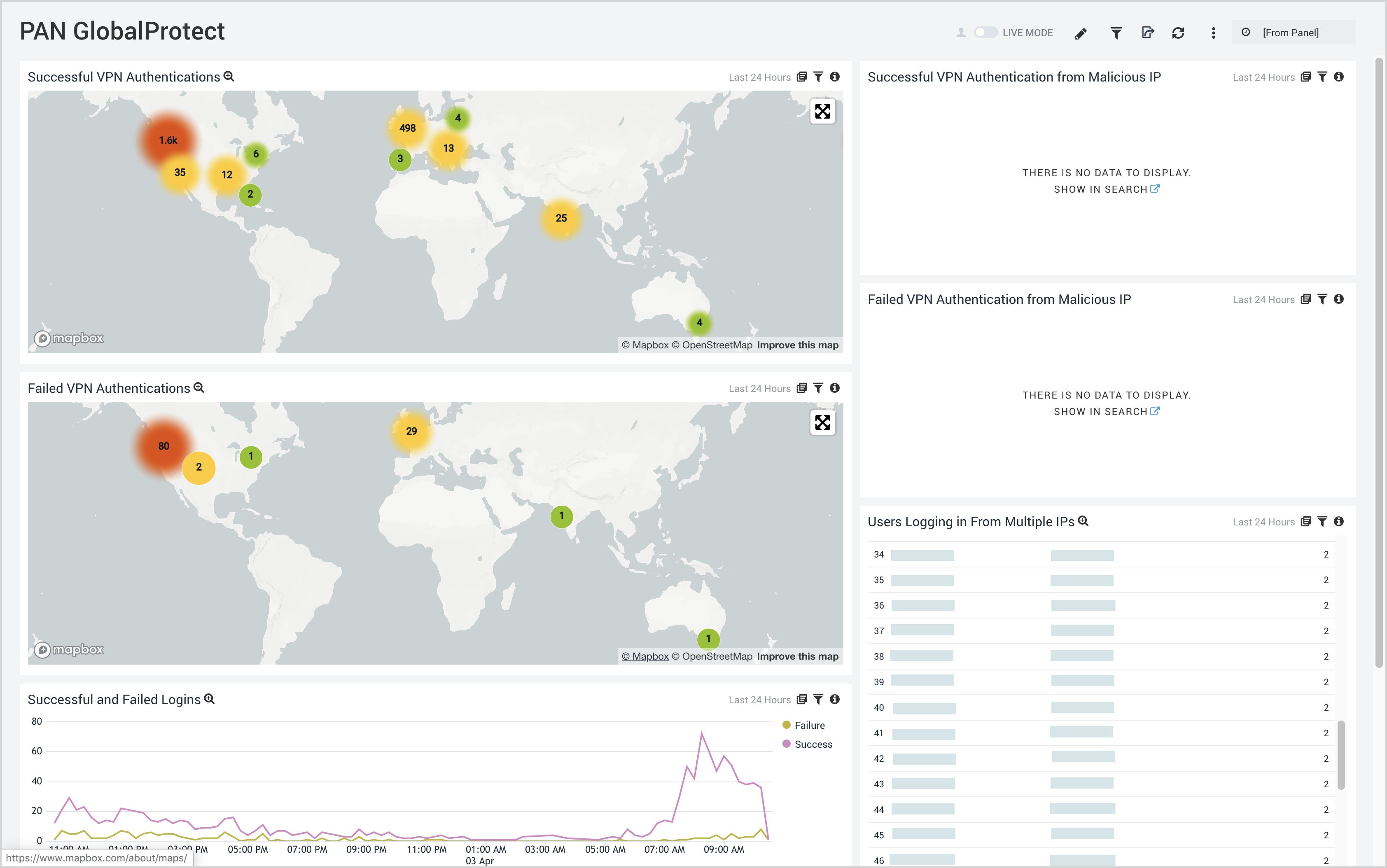Click SHOW IN SEARCH under Failed VPN Authentication from Malicious IP
This screenshot has height=868, width=1387.
pyautogui.click(x=1100, y=411)
